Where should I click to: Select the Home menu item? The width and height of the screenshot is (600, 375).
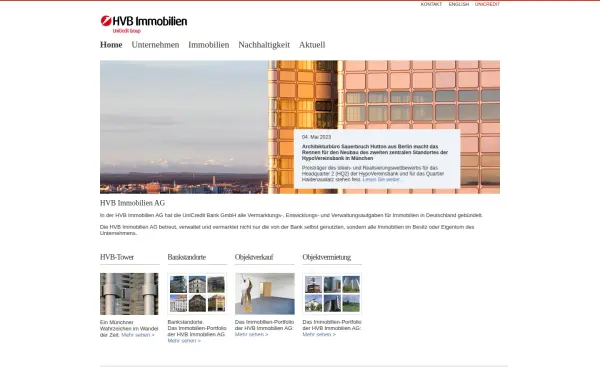pos(111,45)
